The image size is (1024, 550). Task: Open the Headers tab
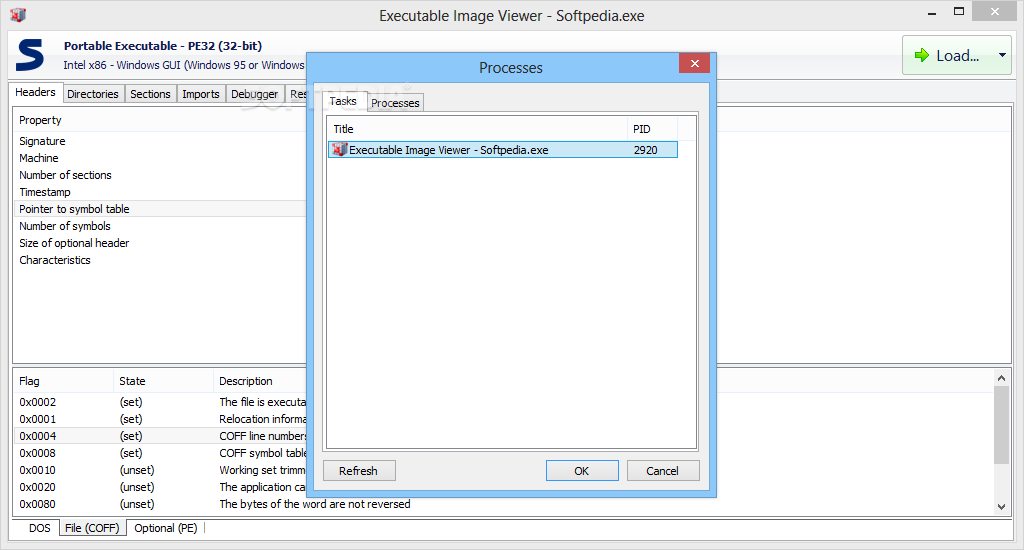coord(35,92)
